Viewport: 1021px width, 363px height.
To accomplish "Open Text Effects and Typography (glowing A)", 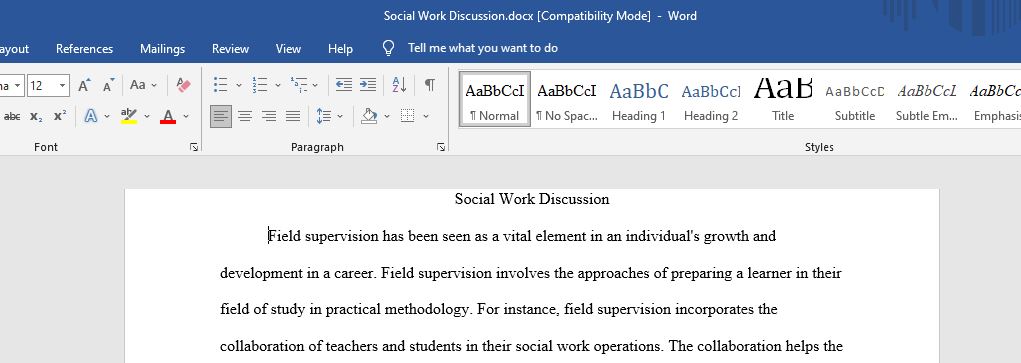I will [x=91, y=116].
